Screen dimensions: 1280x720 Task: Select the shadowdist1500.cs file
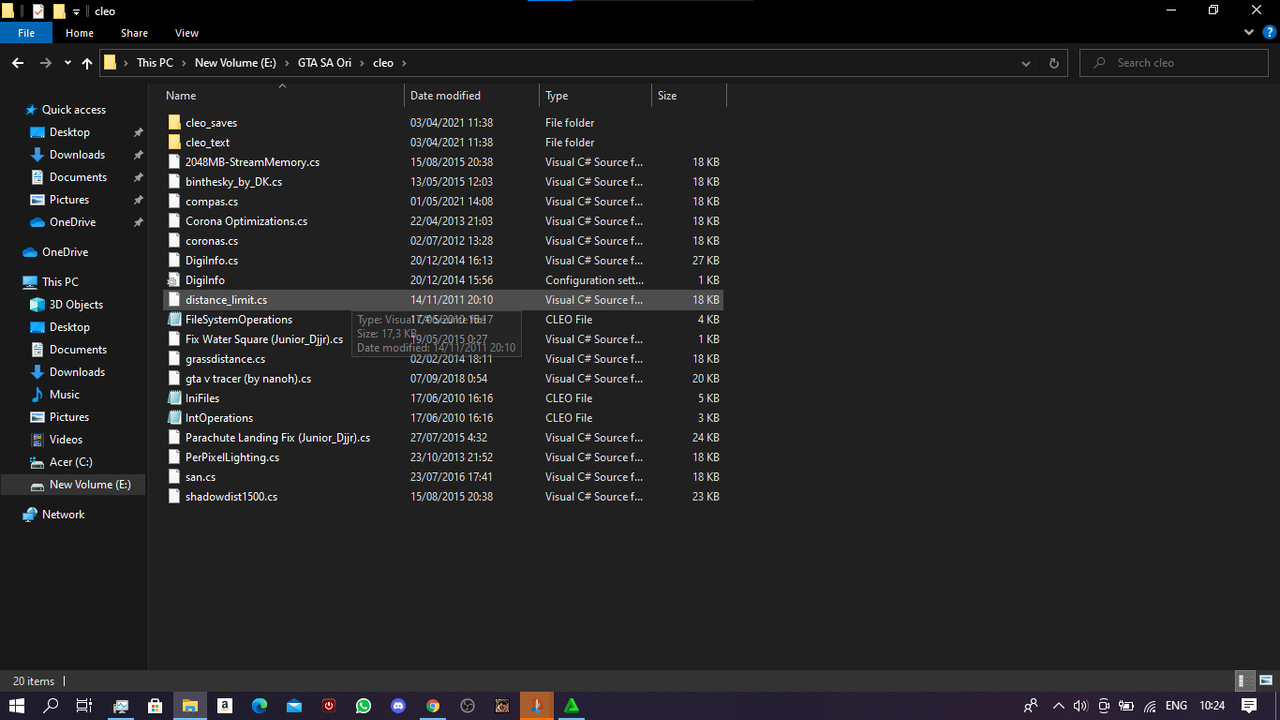(442, 497)
